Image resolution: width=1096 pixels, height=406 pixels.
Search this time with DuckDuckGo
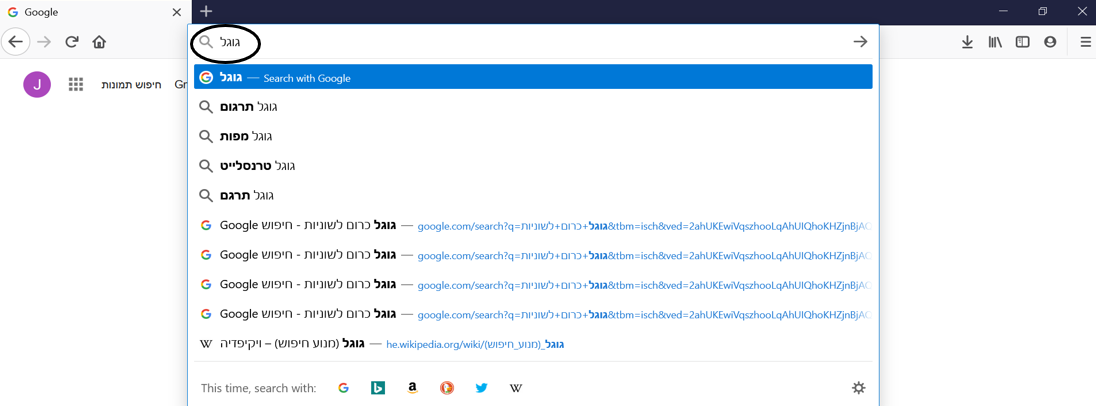click(x=447, y=388)
